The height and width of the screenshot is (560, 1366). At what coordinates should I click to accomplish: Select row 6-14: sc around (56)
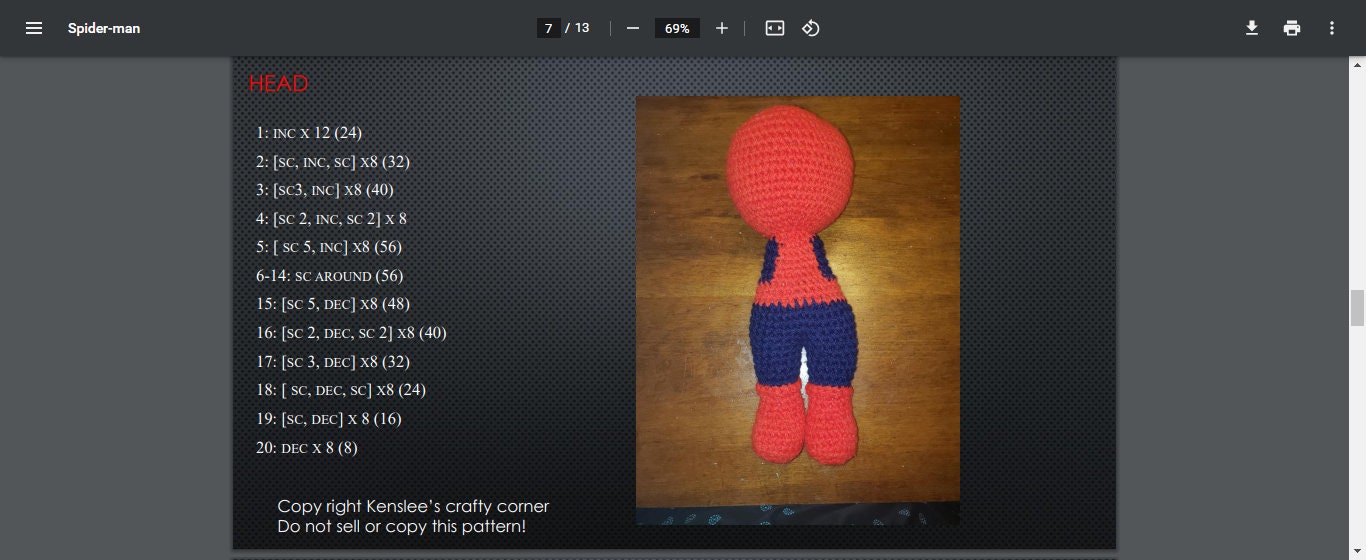[x=330, y=275]
